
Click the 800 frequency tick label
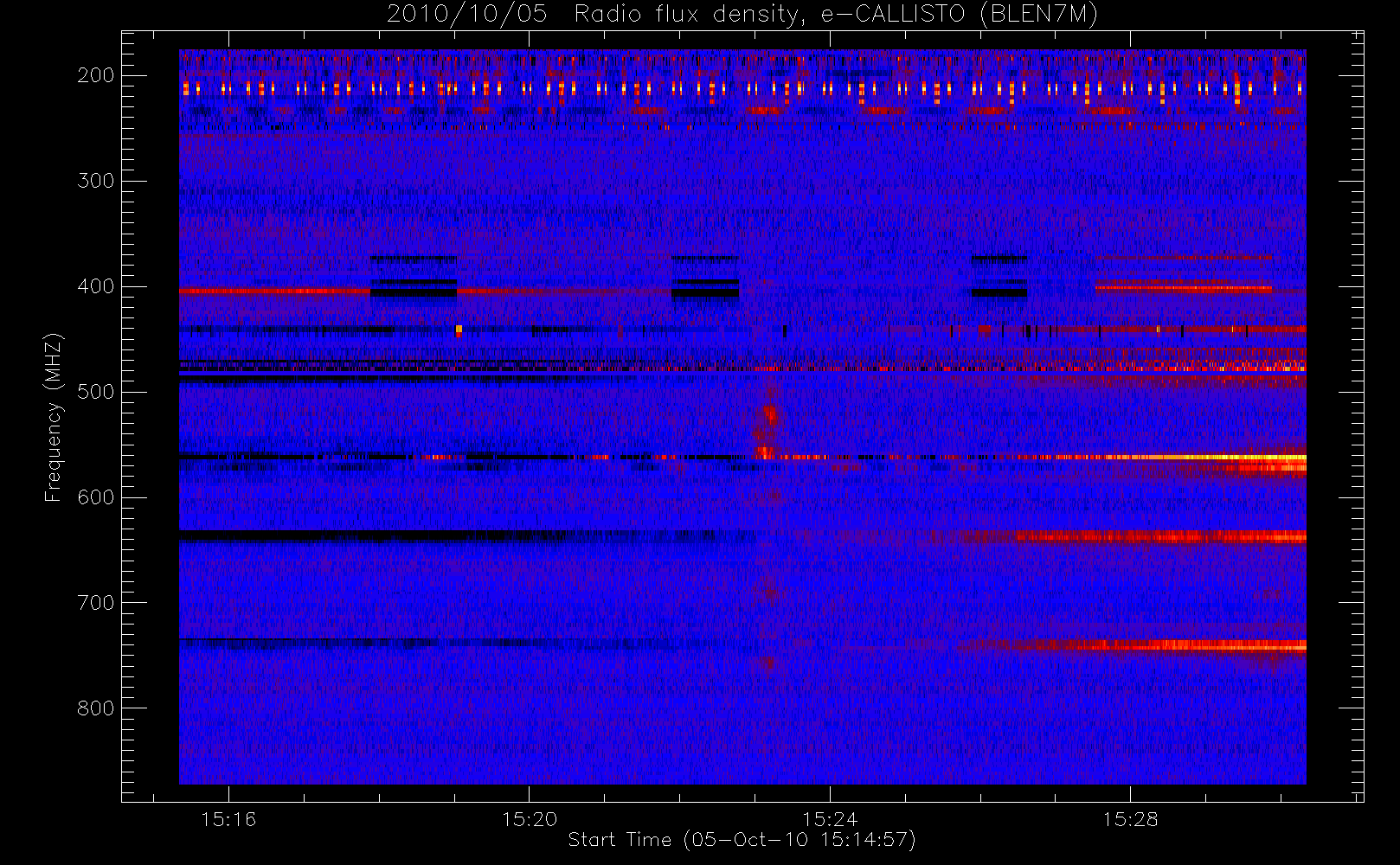click(96, 708)
